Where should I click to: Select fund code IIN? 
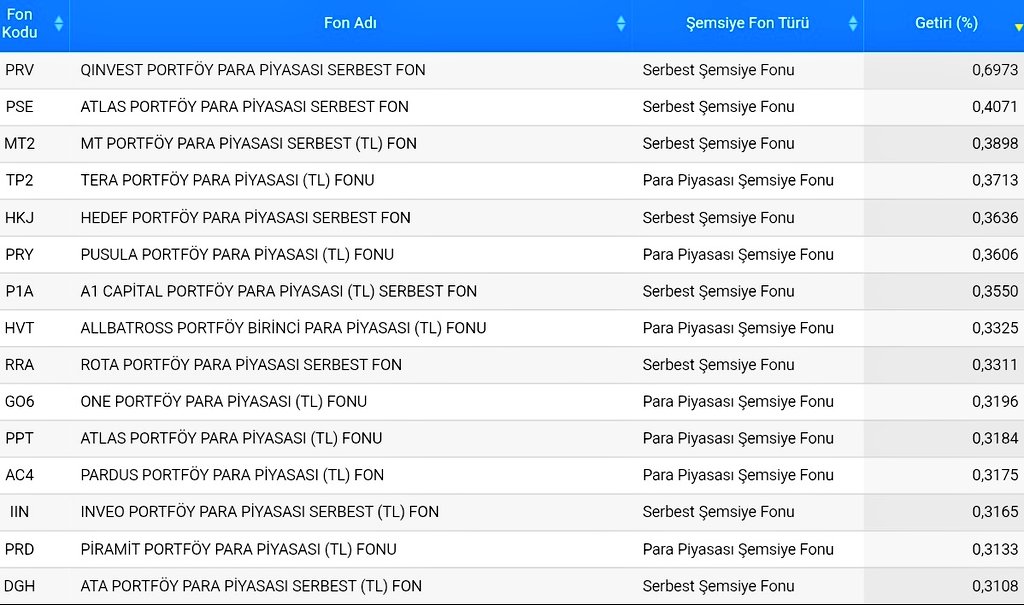20,512
